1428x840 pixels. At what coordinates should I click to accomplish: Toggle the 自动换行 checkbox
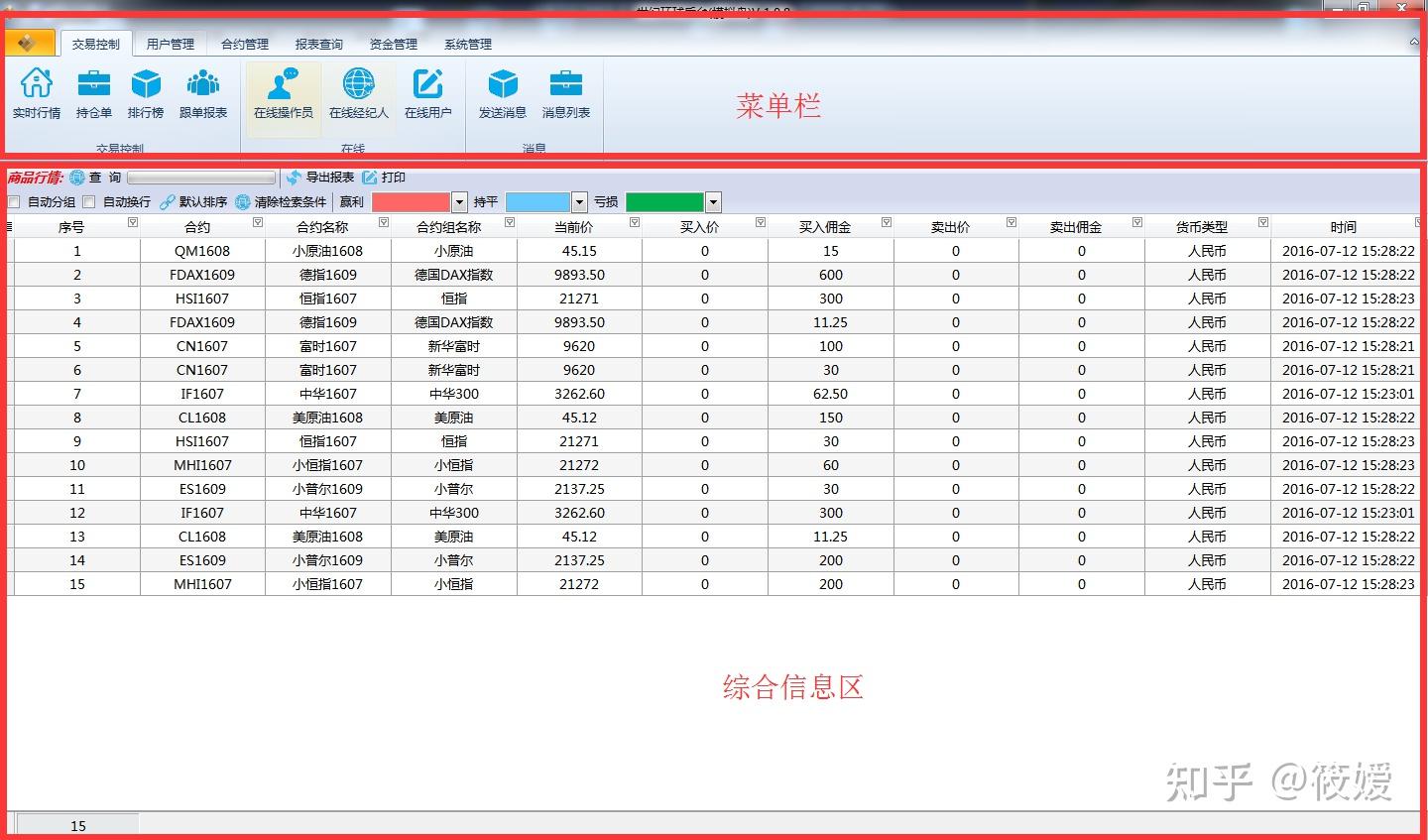[89, 202]
